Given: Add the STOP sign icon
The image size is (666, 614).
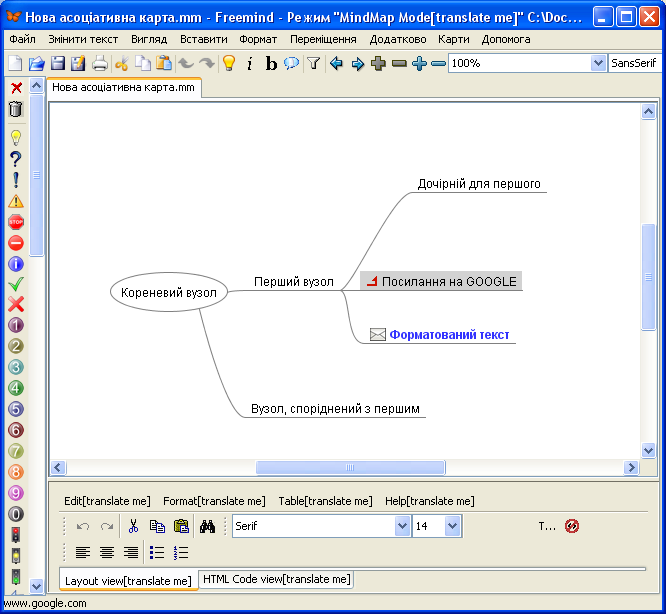Looking at the screenshot, I should tap(16, 222).
